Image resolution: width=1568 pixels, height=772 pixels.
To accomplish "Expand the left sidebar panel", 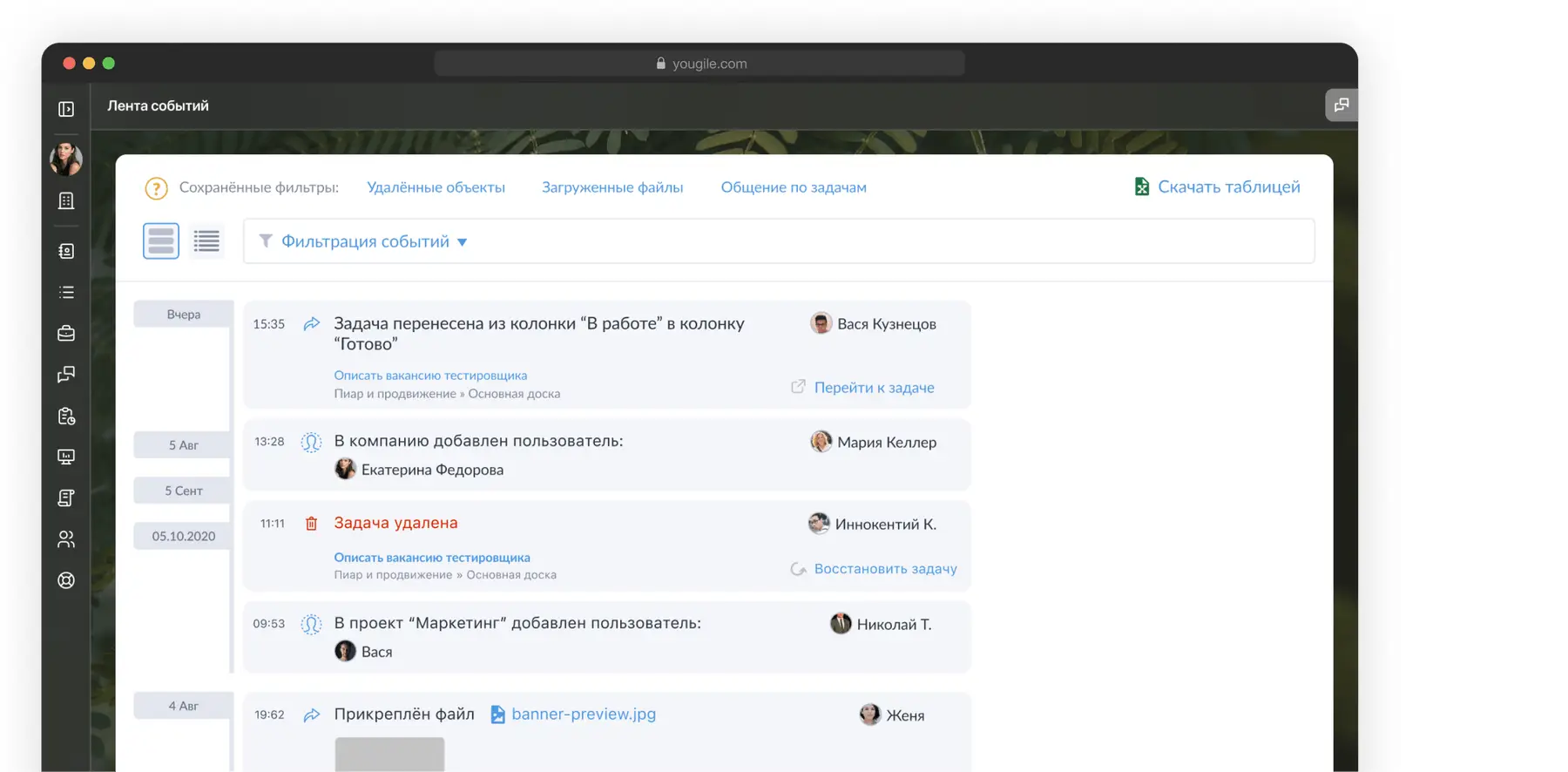I will pos(66,109).
